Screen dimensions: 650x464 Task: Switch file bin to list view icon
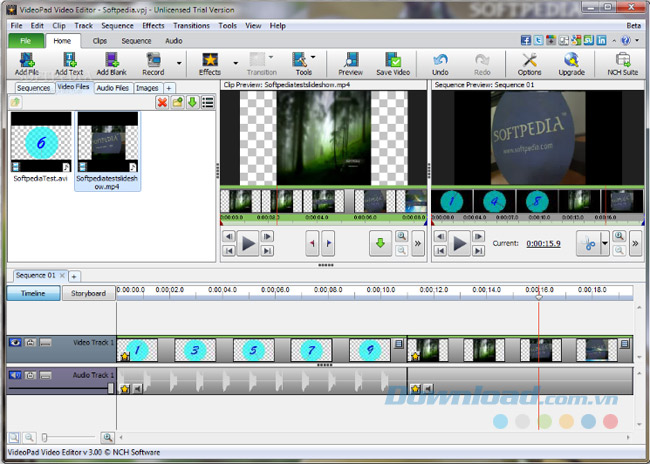click(x=208, y=102)
